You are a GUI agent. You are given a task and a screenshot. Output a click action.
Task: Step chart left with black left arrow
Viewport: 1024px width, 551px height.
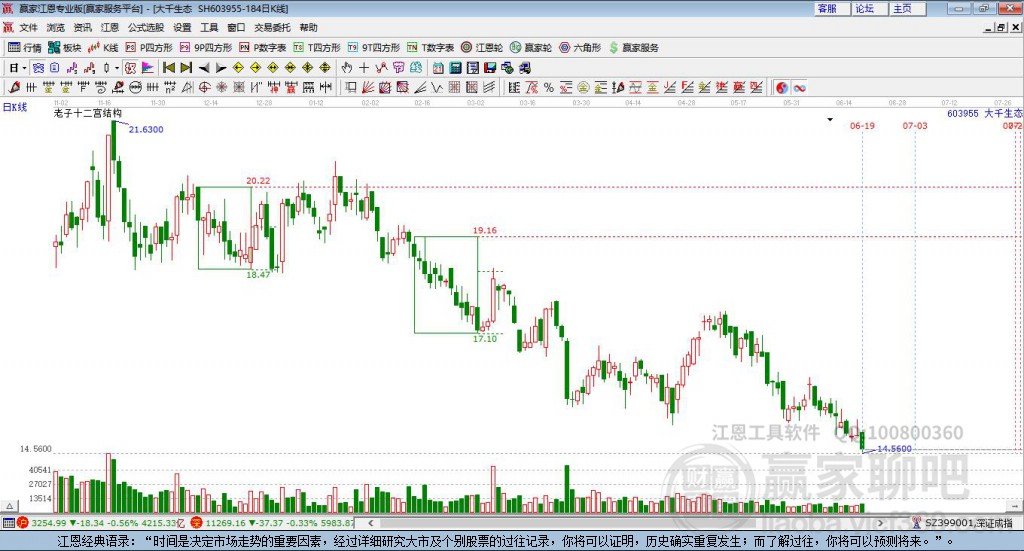pos(204,68)
